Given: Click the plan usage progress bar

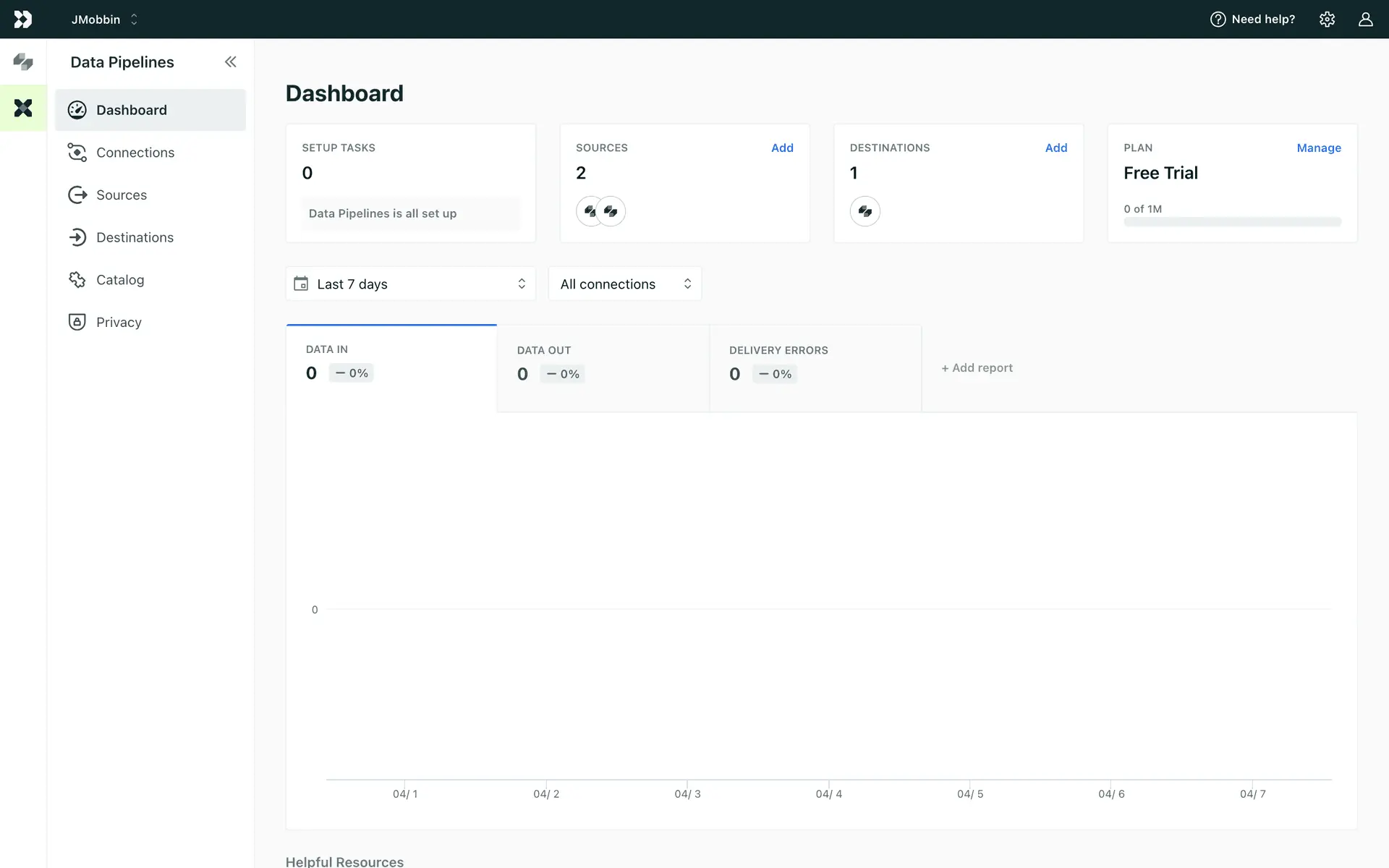Looking at the screenshot, I should (x=1232, y=222).
